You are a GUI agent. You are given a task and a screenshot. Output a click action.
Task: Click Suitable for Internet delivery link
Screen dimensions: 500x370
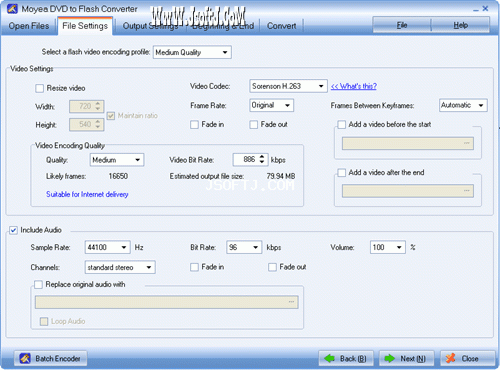pyautogui.click(x=87, y=194)
